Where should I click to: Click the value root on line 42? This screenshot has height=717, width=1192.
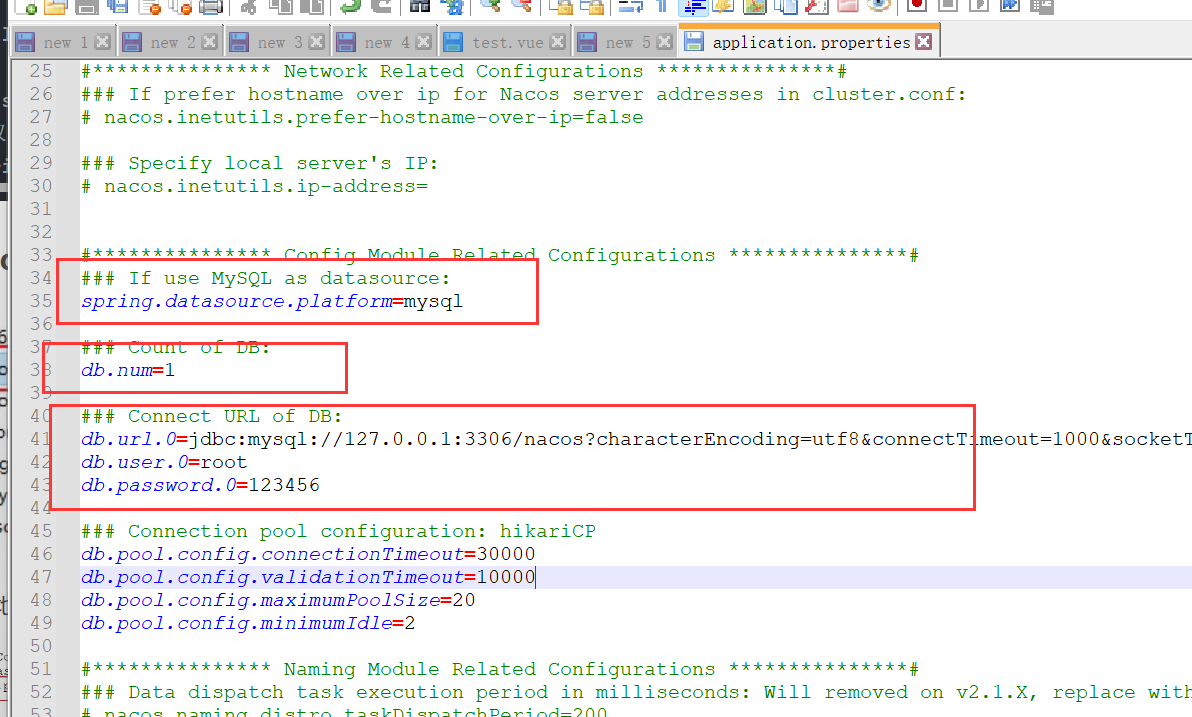(224, 462)
